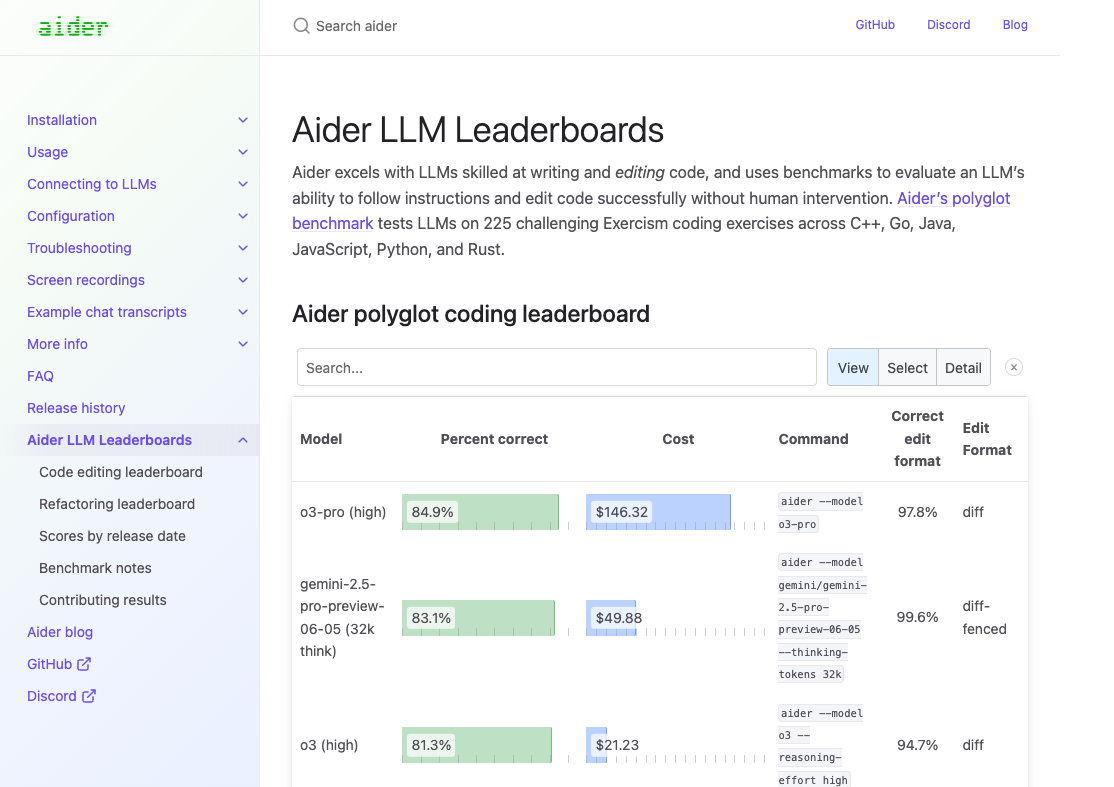Click the external link icon beside GitHub
Viewport: 1114px width, 787px height.
(x=84, y=664)
